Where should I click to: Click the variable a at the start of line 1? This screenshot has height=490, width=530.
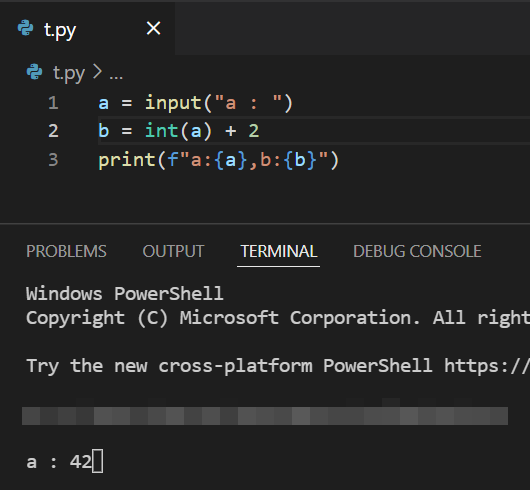103,103
